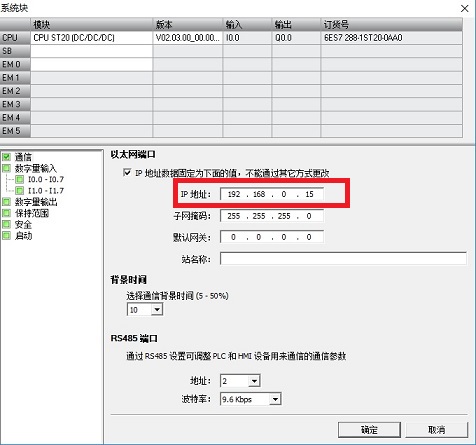Viewport: 476px width, 445px height.
Task: Click the 启动 green node icon
Action: pyautogui.click(x=6, y=236)
